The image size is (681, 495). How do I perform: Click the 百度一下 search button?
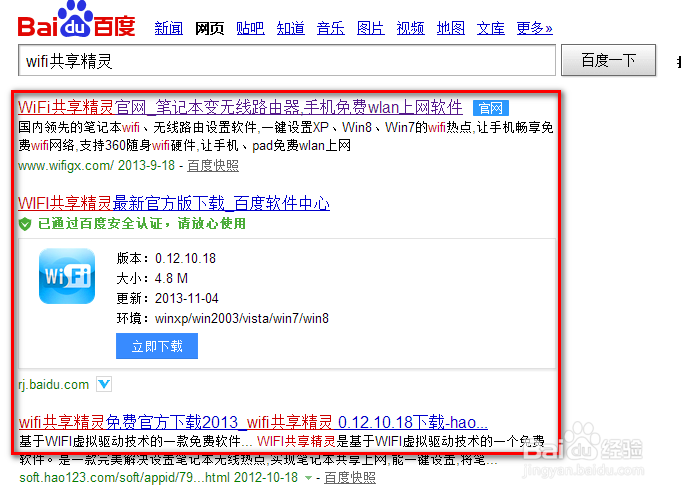(608, 60)
